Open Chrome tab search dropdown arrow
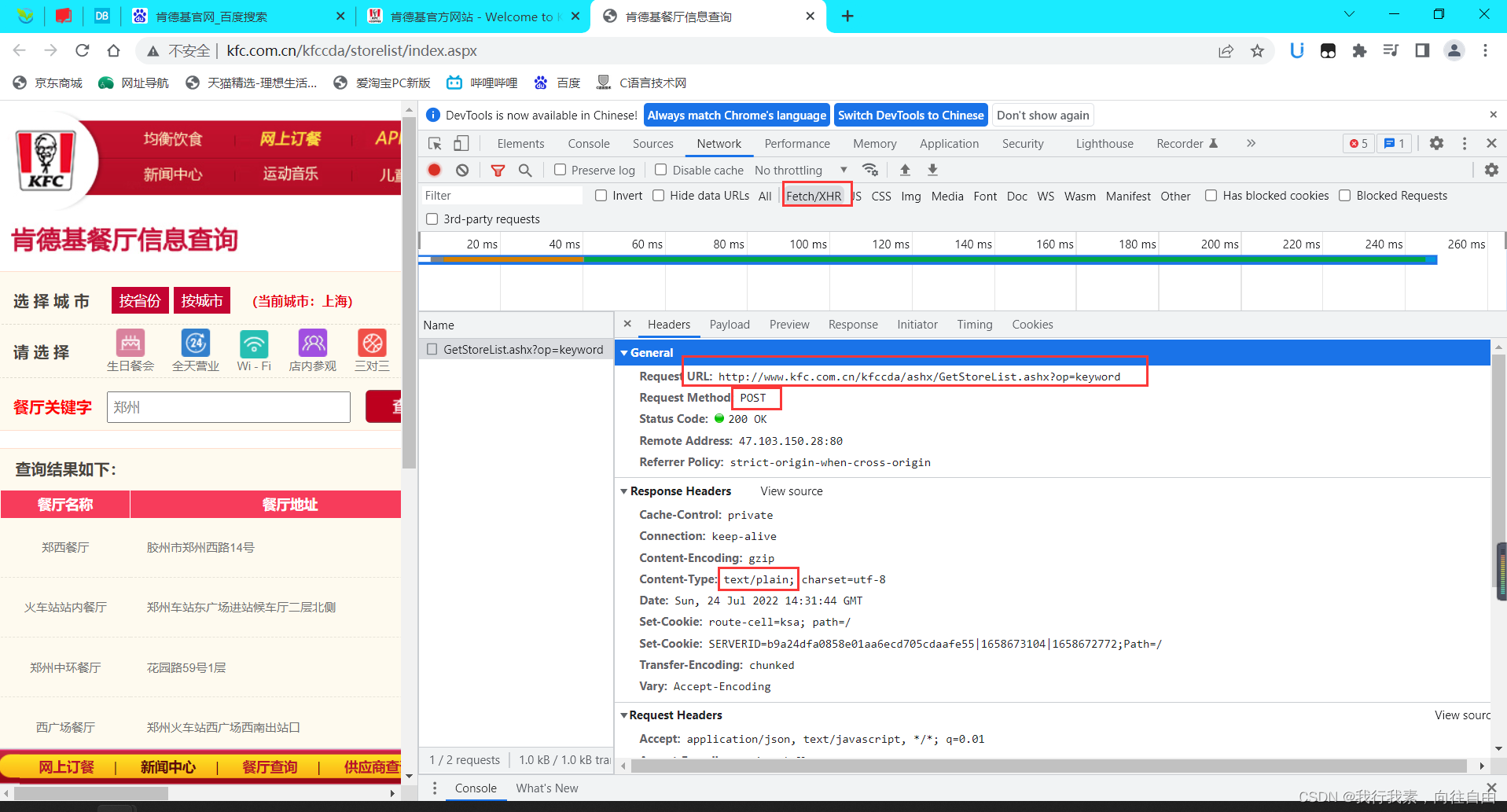 point(1349,14)
